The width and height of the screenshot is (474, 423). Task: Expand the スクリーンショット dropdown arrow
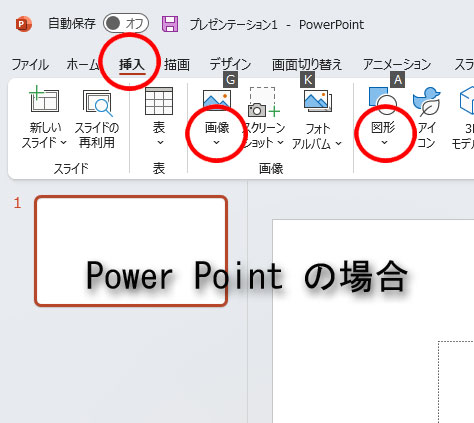tap(281, 143)
